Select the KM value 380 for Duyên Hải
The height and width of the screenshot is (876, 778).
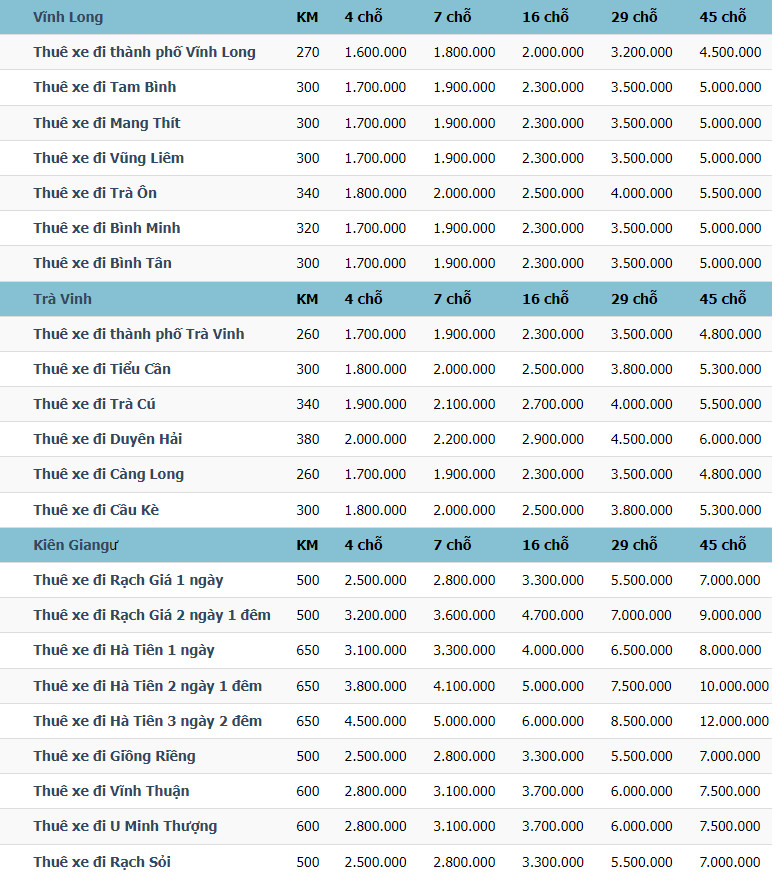[x=308, y=439]
